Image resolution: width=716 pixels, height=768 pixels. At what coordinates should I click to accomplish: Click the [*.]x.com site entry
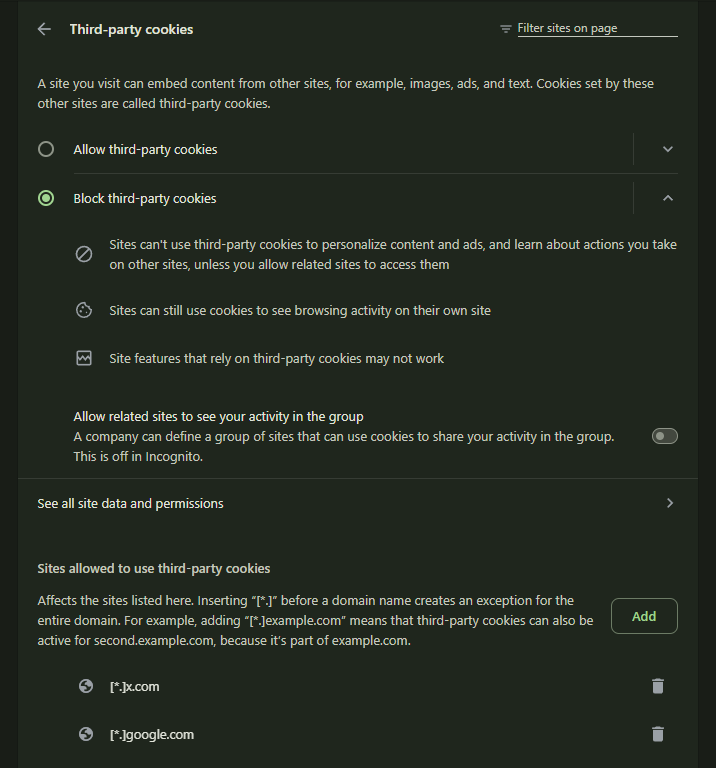[x=135, y=687]
